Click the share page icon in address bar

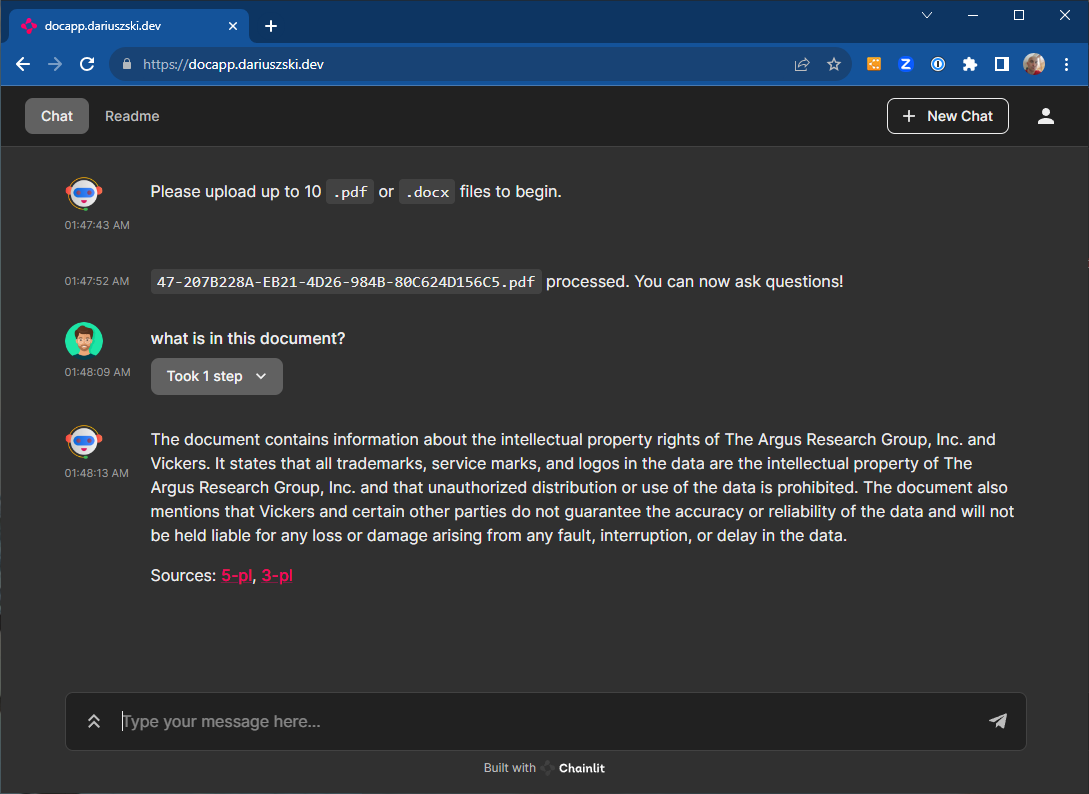pos(801,64)
